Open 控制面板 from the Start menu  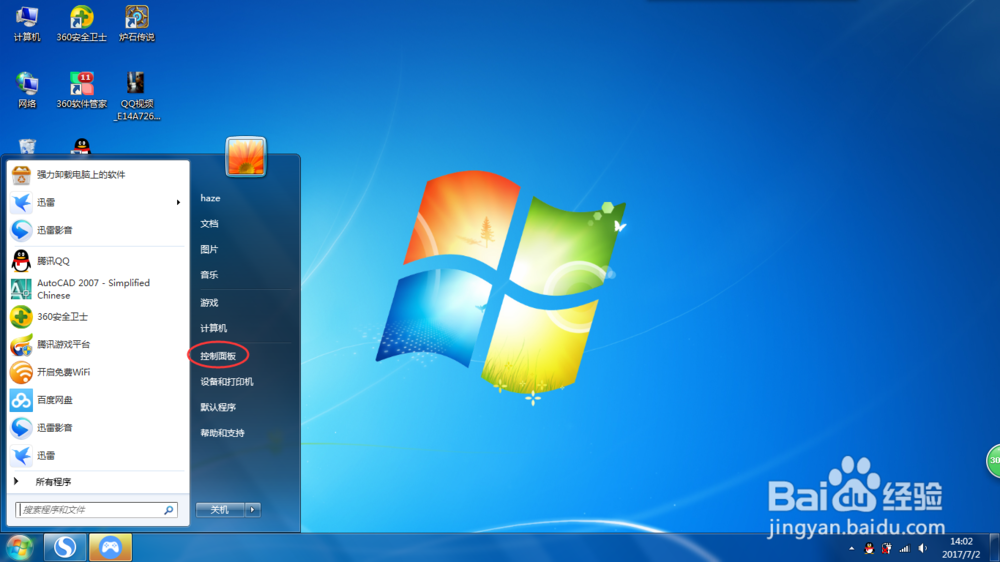tap(218, 356)
